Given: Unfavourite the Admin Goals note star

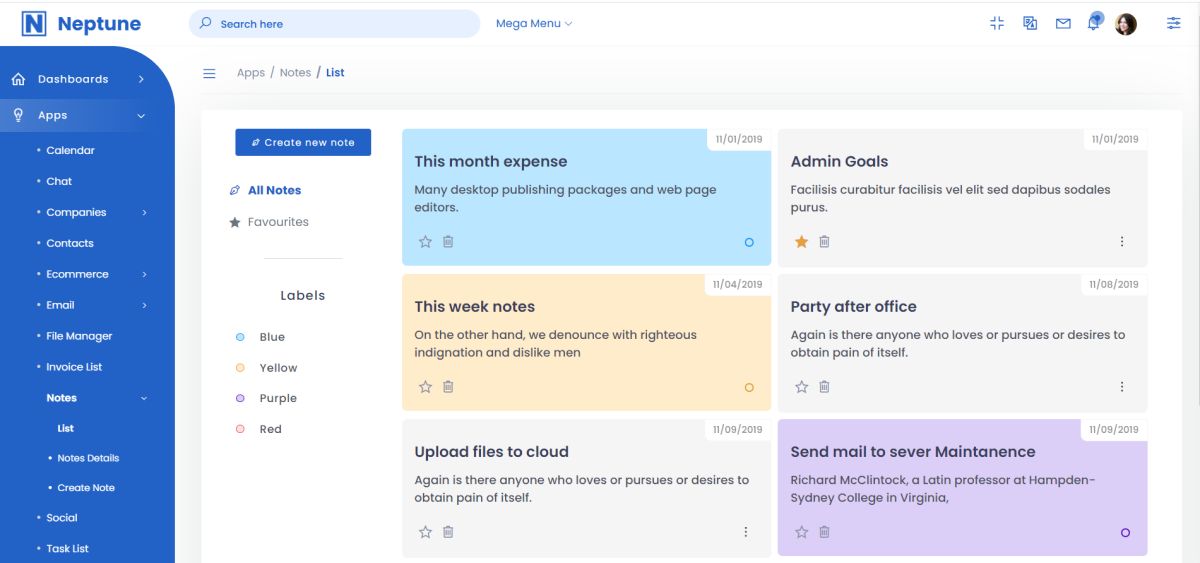Looking at the screenshot, I should click(x=801, y=242).
